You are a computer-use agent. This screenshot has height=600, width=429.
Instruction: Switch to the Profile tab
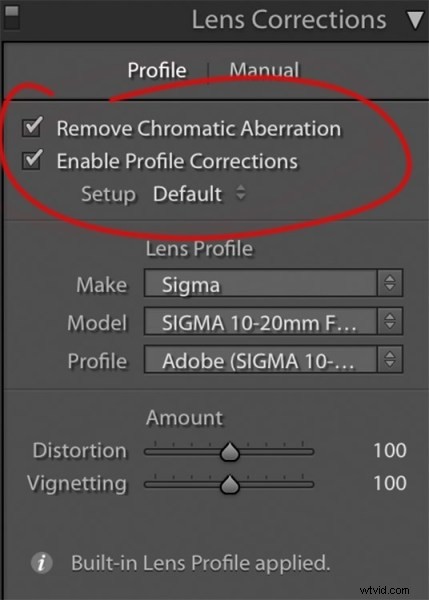157,70
